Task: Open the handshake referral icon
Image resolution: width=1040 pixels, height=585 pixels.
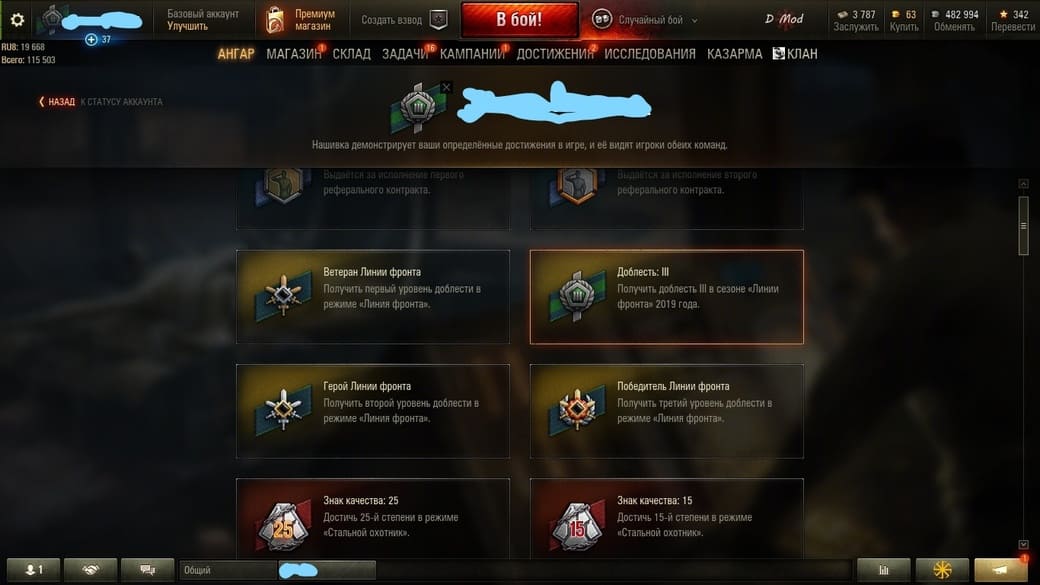Action: (x=90, y=570)
